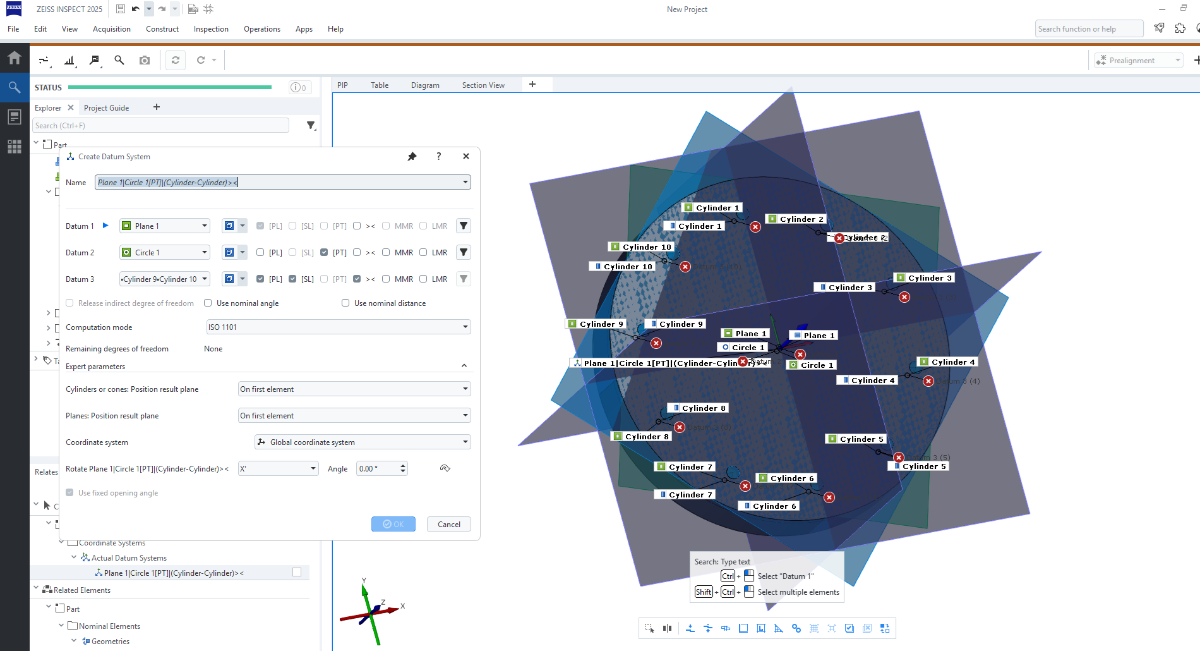
Task: Click the filter funnel icon in Datum 1 row
Action: [x=464, y=226]
